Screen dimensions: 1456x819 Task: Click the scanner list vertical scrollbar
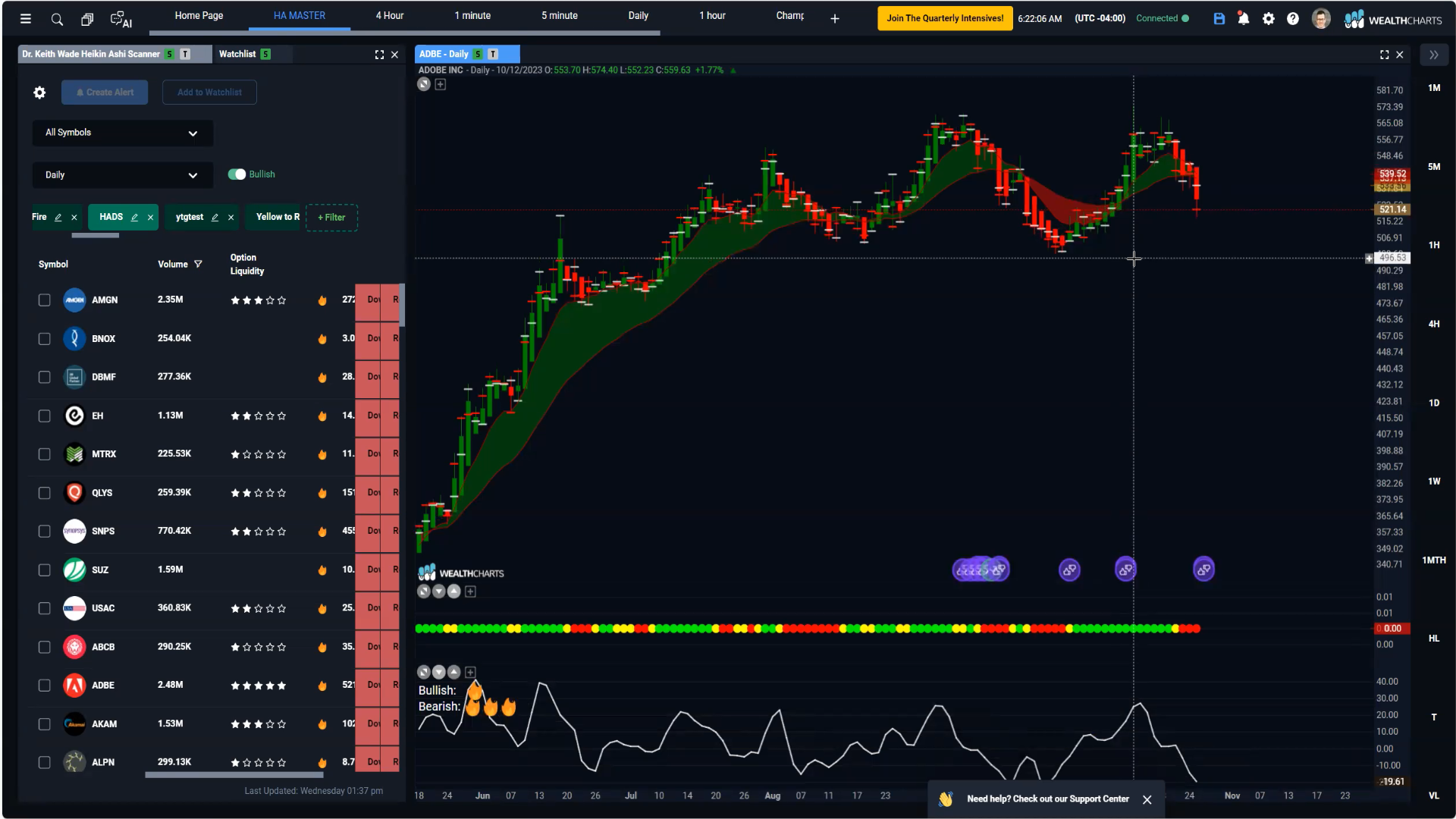[x=402, y=306]
